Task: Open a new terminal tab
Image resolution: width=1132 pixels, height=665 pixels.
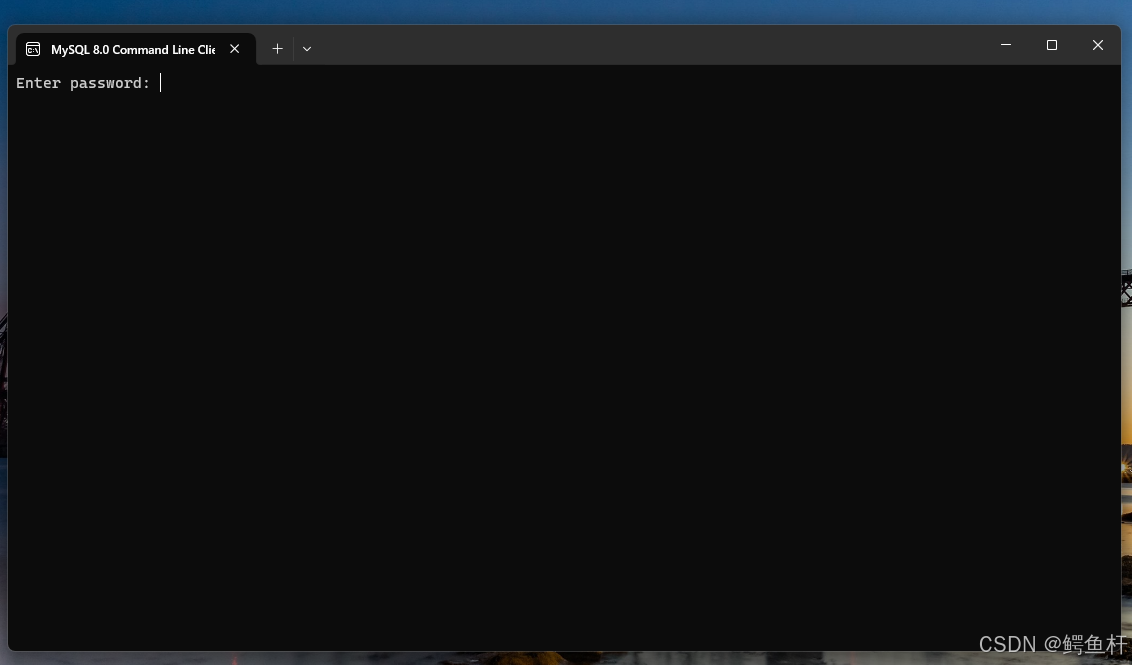Action: (x=277, y=49)
